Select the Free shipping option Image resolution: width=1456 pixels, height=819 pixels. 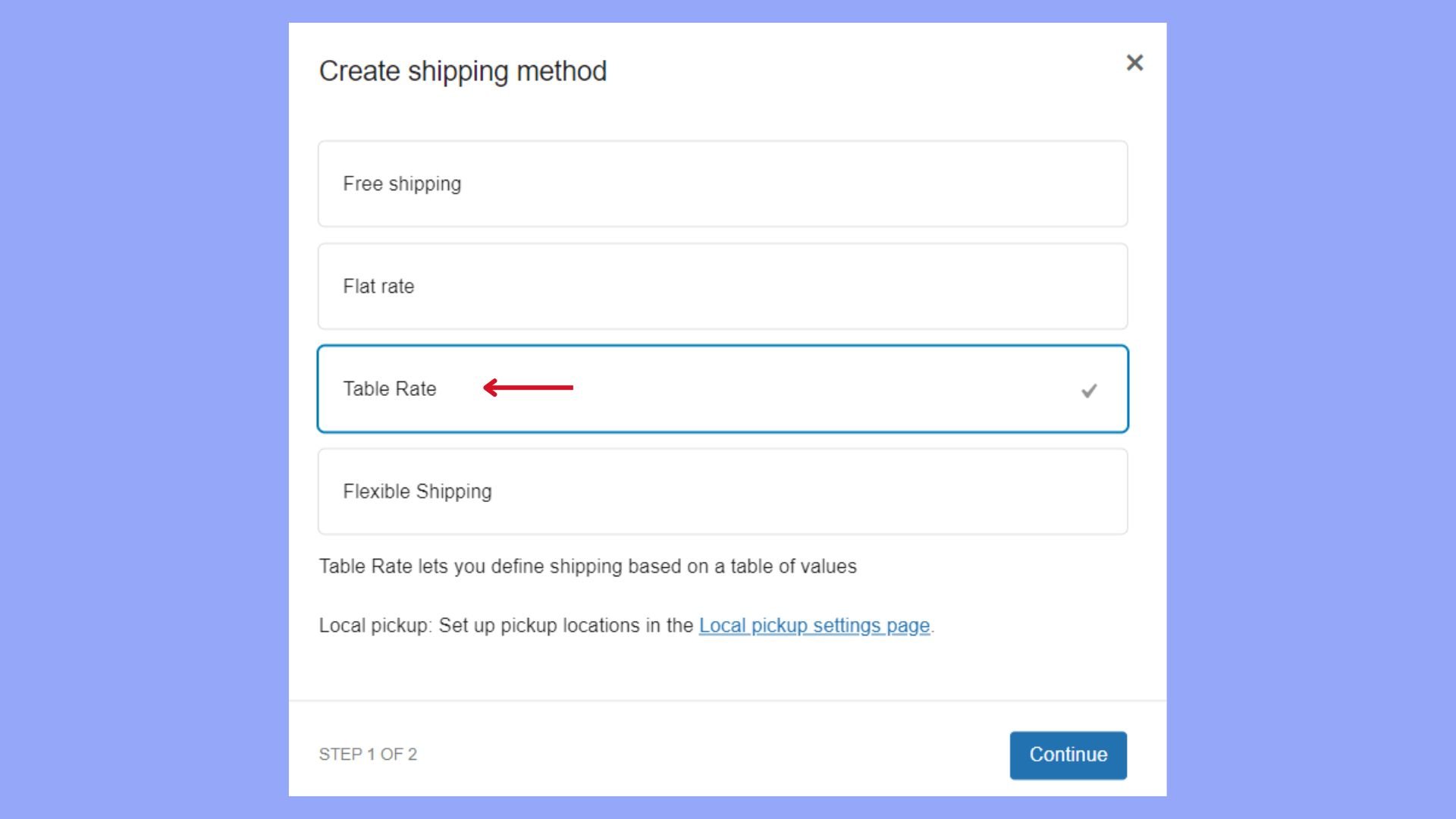click(722, 184)
